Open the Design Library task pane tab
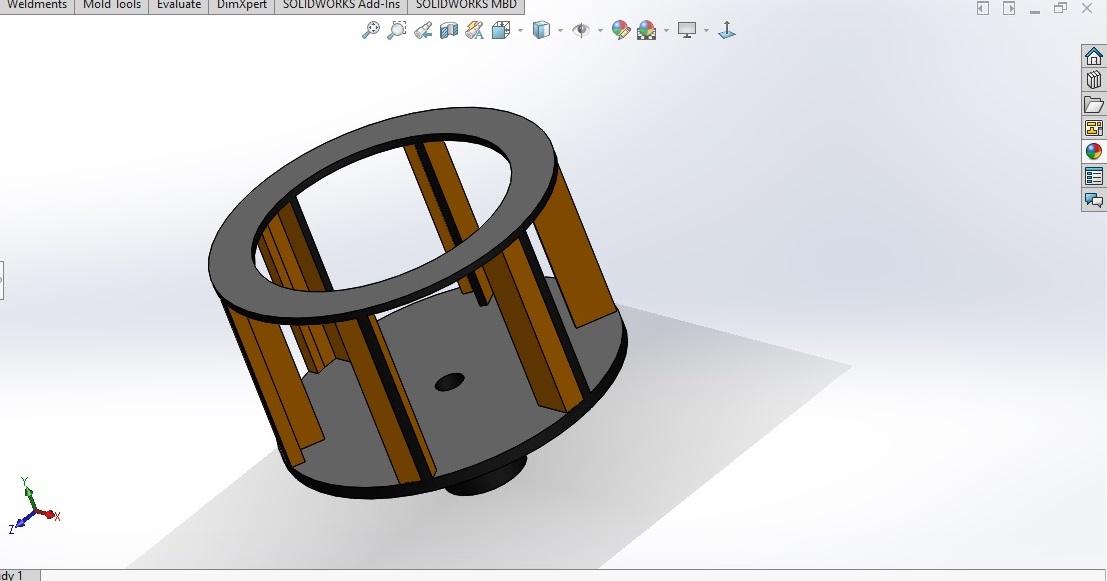The height and width of the screenshot is (581, 1107). (x=1094, y=80)
